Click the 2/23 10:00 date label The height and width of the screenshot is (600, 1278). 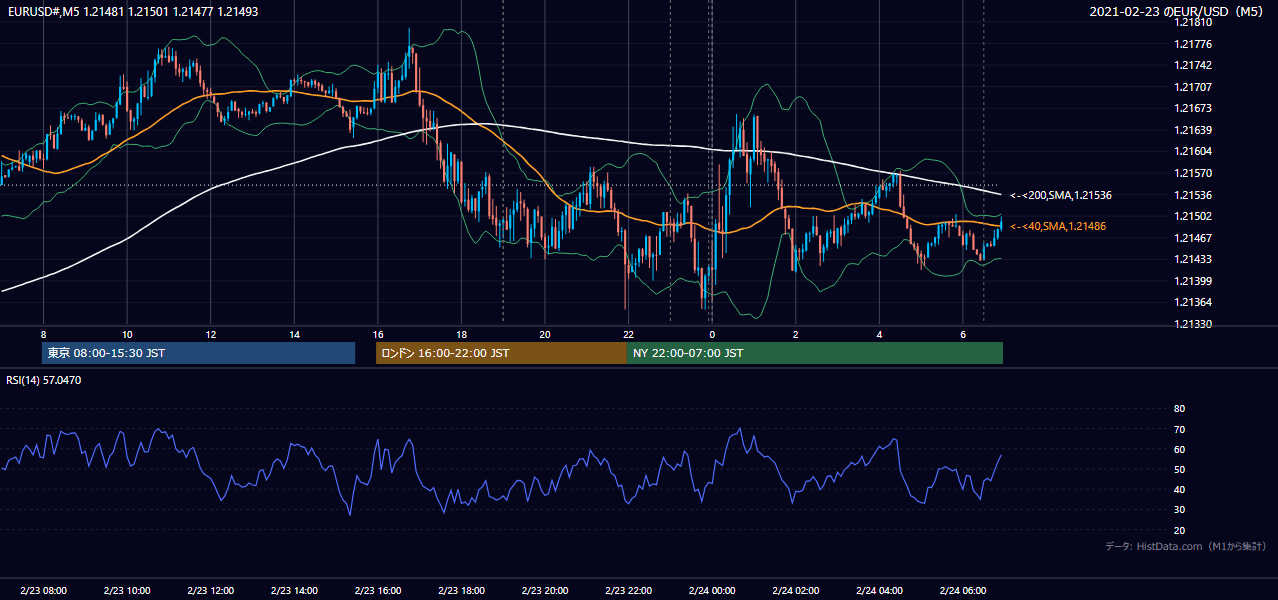[x=127, y=591]
